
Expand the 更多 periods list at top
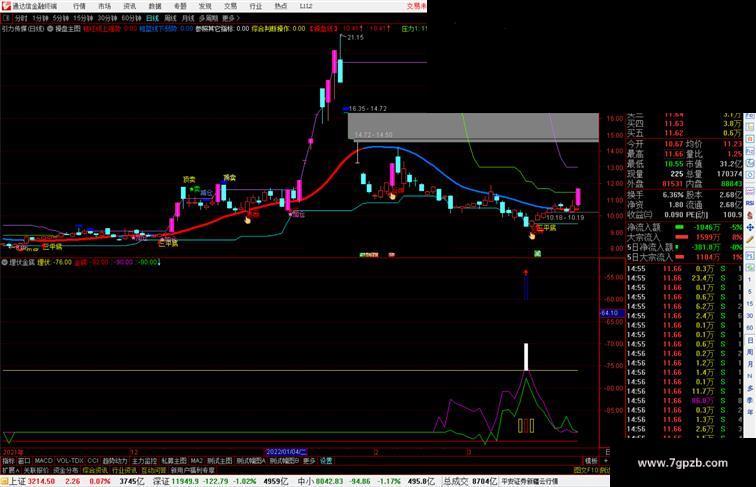230,18
